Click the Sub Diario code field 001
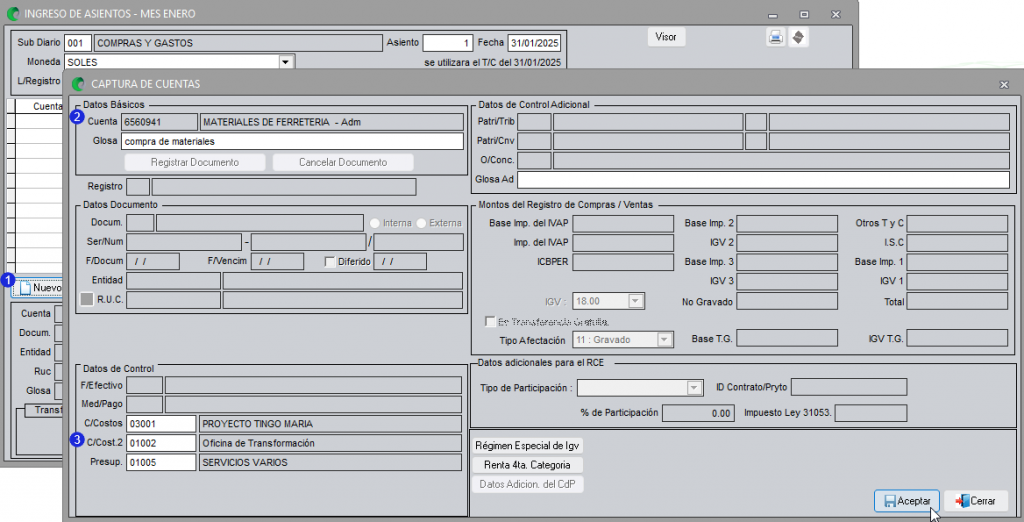 point(78,43)
